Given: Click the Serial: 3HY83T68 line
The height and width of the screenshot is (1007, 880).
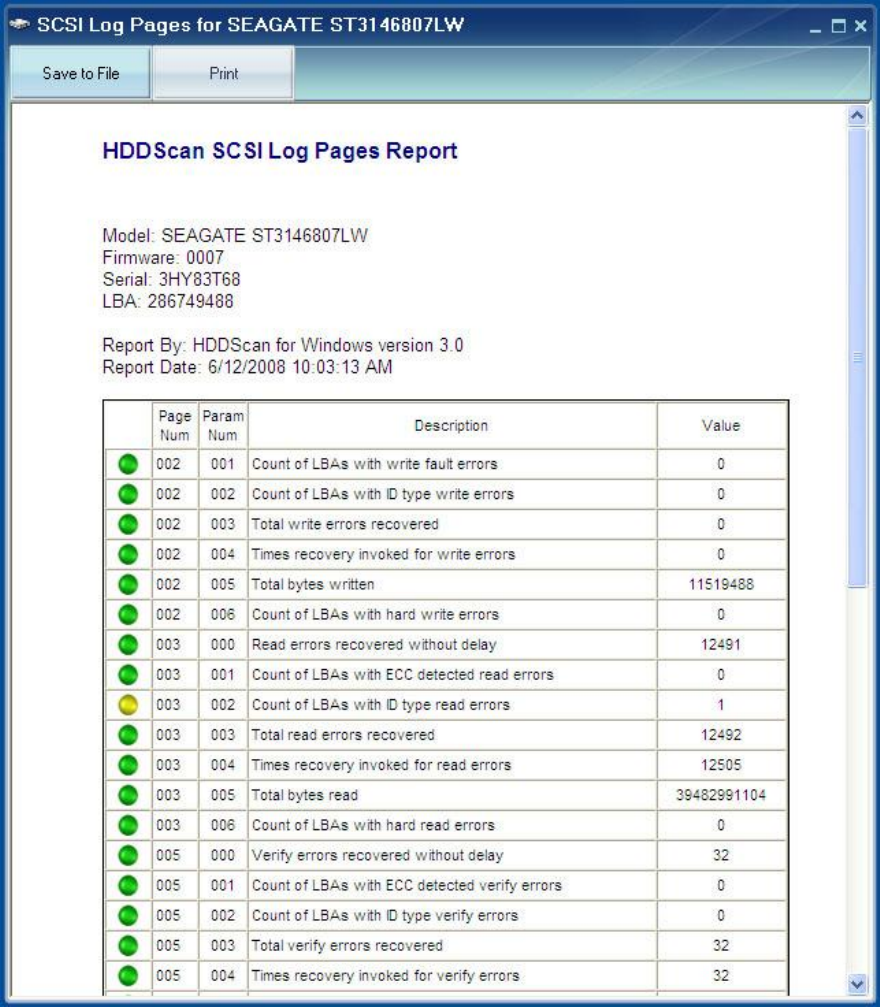Looking at the screenshot, I should click(x=172, y=279).
